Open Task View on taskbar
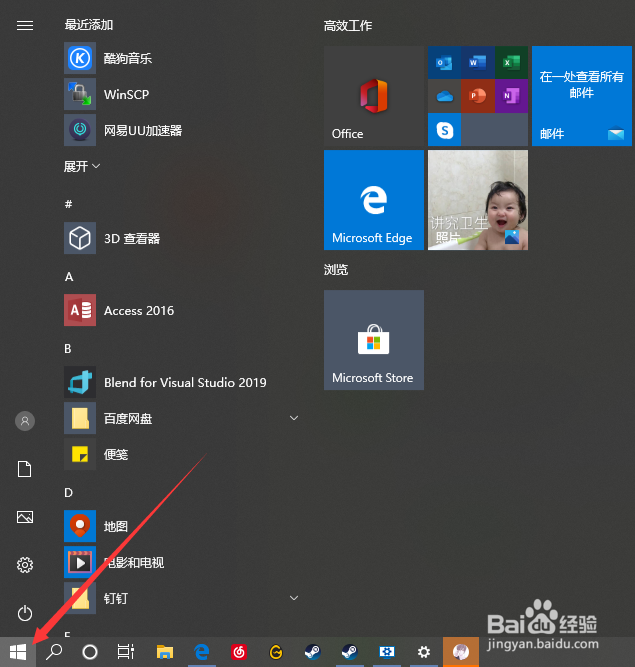The width and height of the screenshot is (635, 667). coord(126,652)
